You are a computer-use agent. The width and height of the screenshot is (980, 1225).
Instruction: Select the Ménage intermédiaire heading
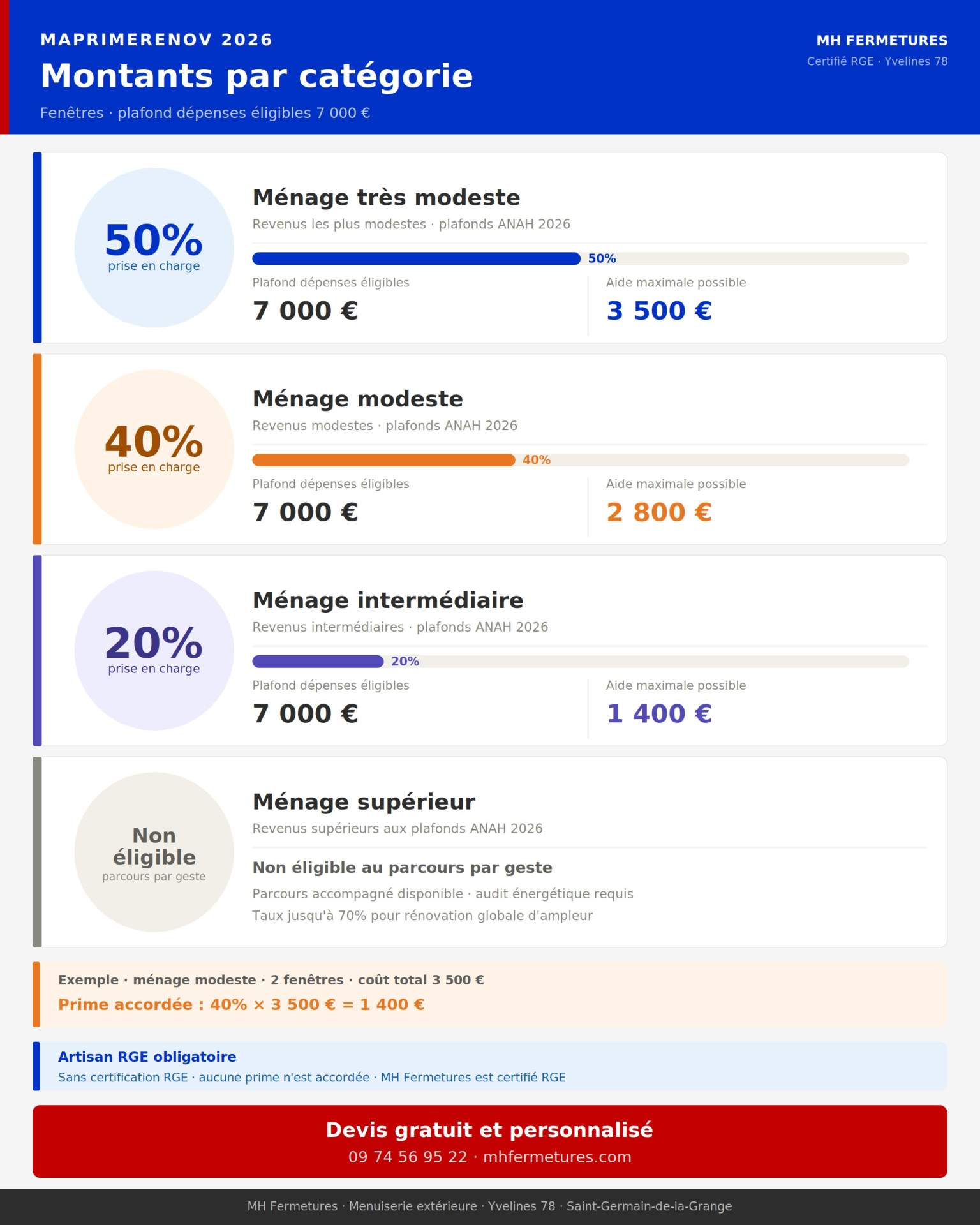click(387, 600)
